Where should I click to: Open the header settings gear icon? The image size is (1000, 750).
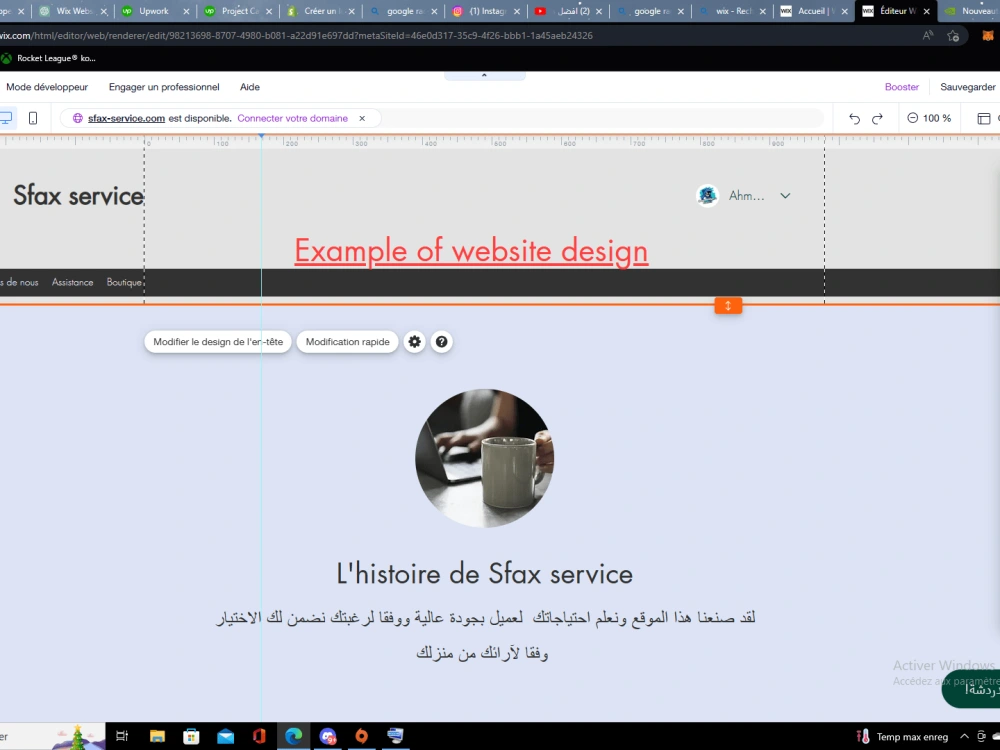click(414, 341)
